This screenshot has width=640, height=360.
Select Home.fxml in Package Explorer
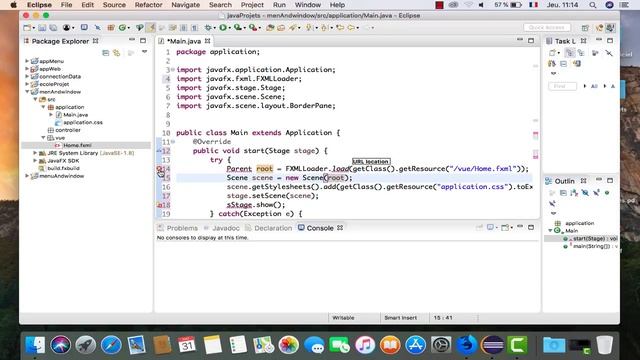pos(77,145)
